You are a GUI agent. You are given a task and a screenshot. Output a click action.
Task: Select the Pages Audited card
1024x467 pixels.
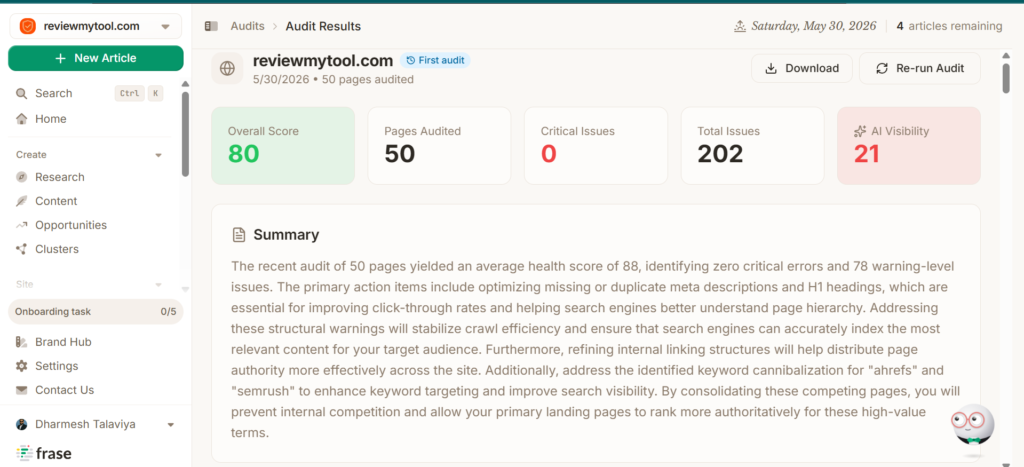click(x=440, y=146)
